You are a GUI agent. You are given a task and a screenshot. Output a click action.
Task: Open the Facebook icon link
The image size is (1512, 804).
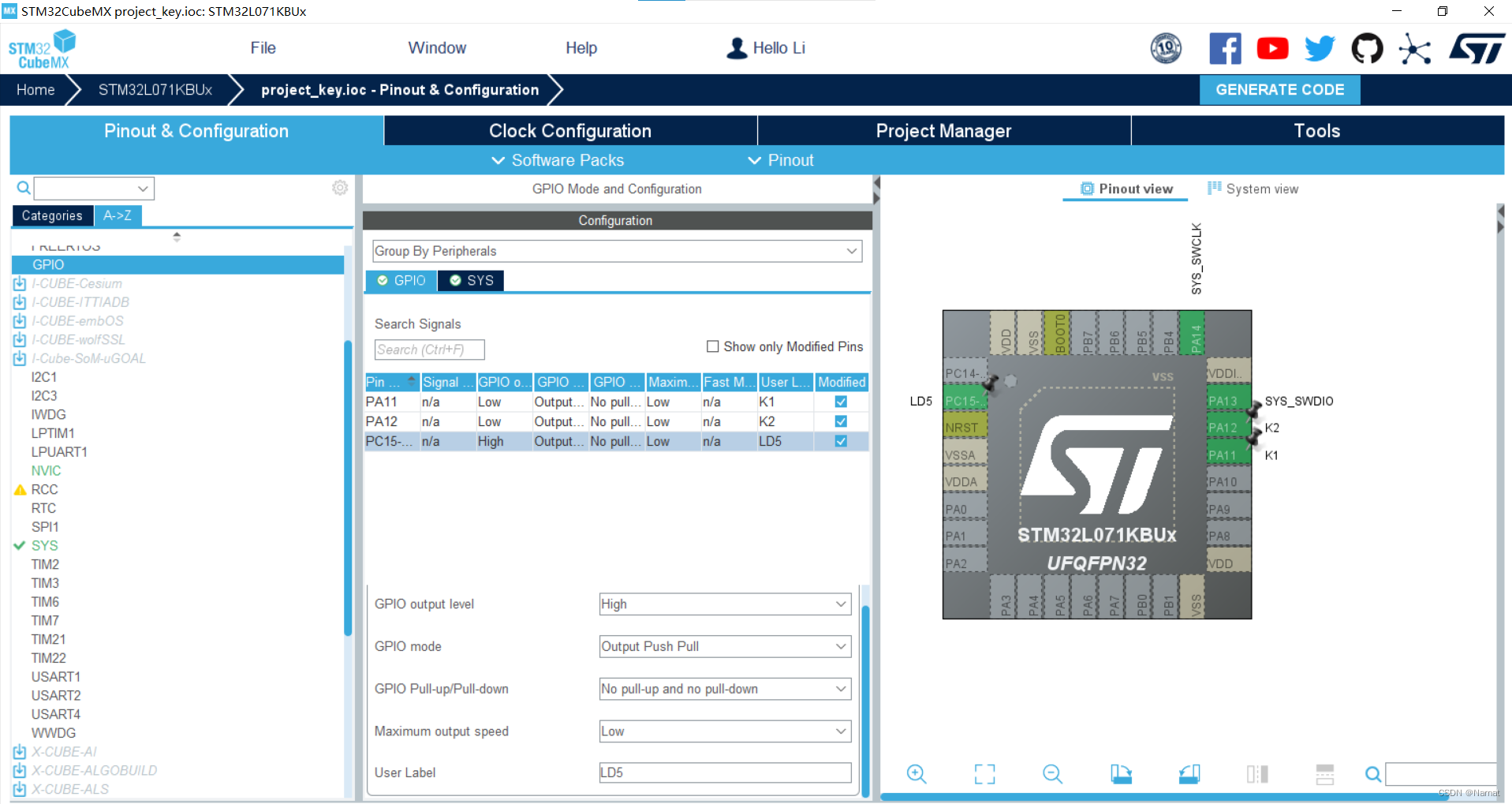coord(1225,49)
